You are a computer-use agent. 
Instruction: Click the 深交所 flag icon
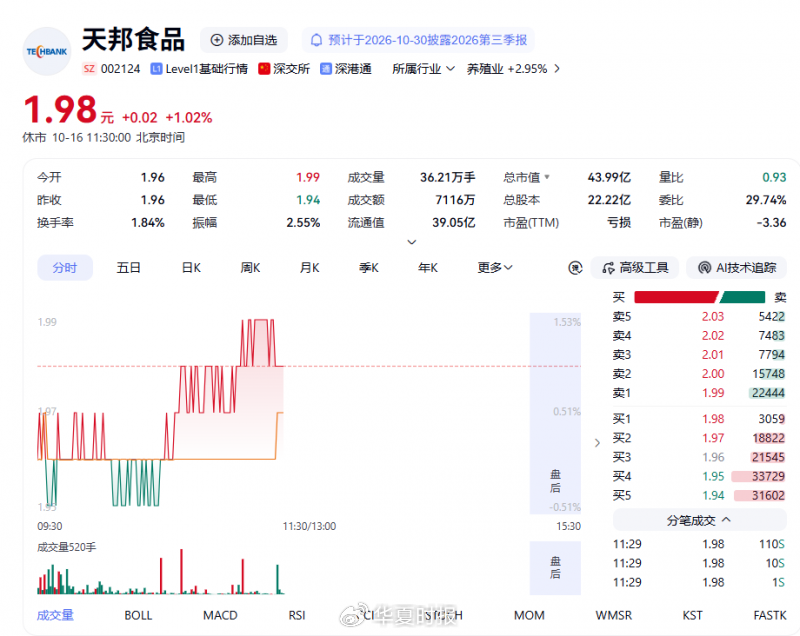coord(264,69)
